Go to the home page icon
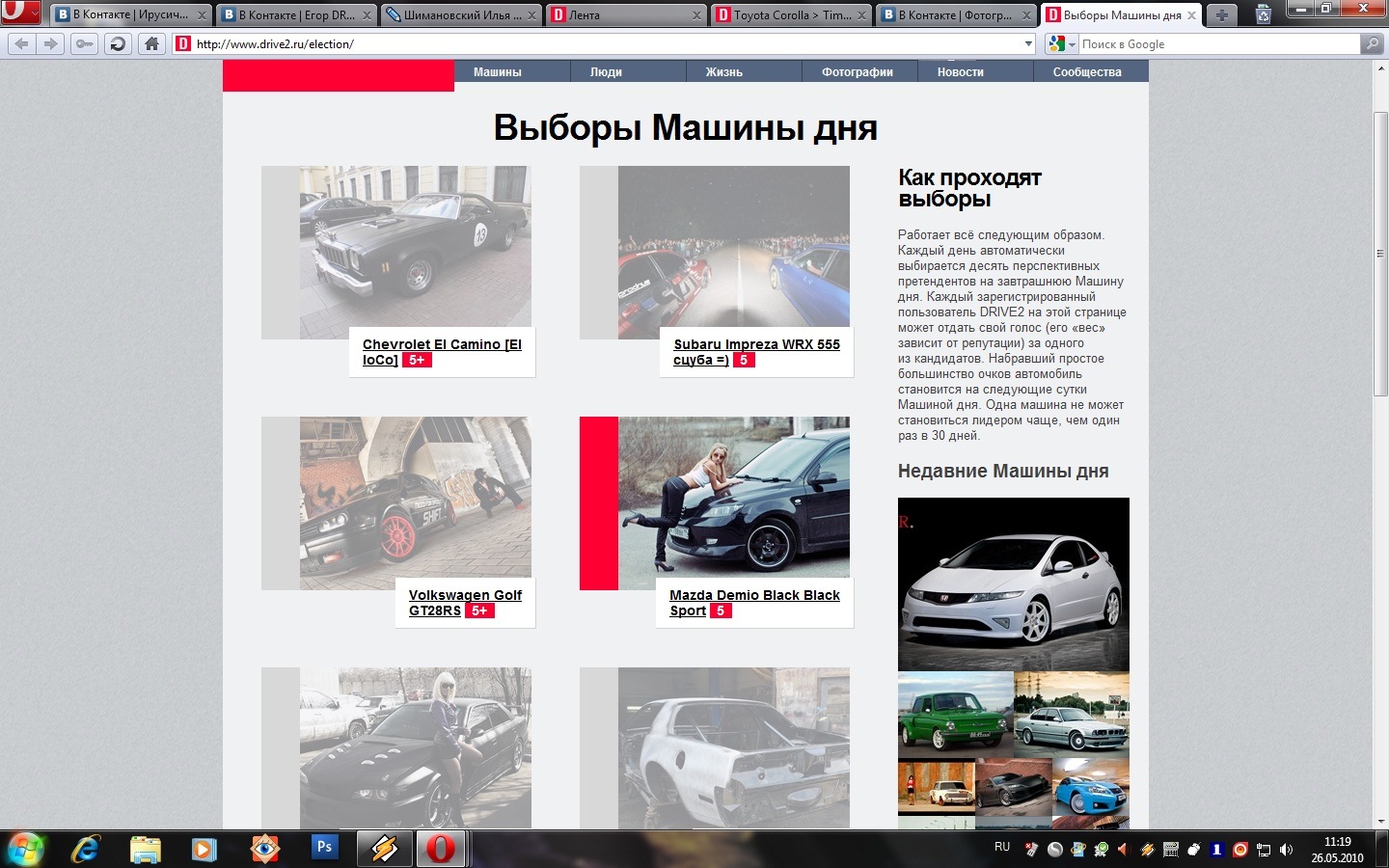This screenshot has height=868, width=1389. tap(151, 43)
